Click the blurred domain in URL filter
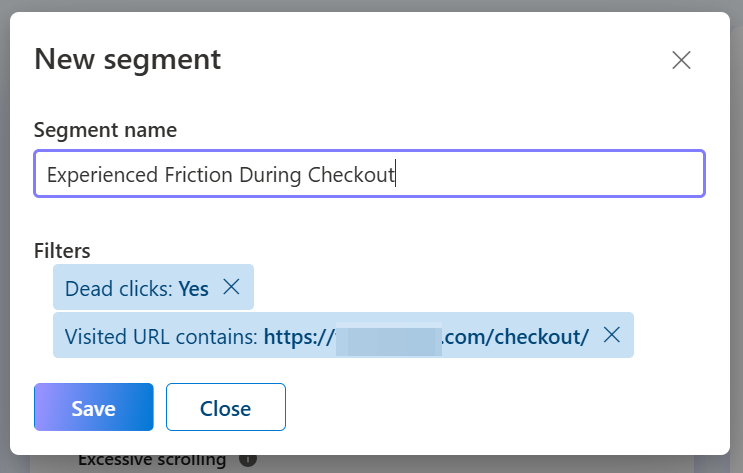 tap(389, 338)
